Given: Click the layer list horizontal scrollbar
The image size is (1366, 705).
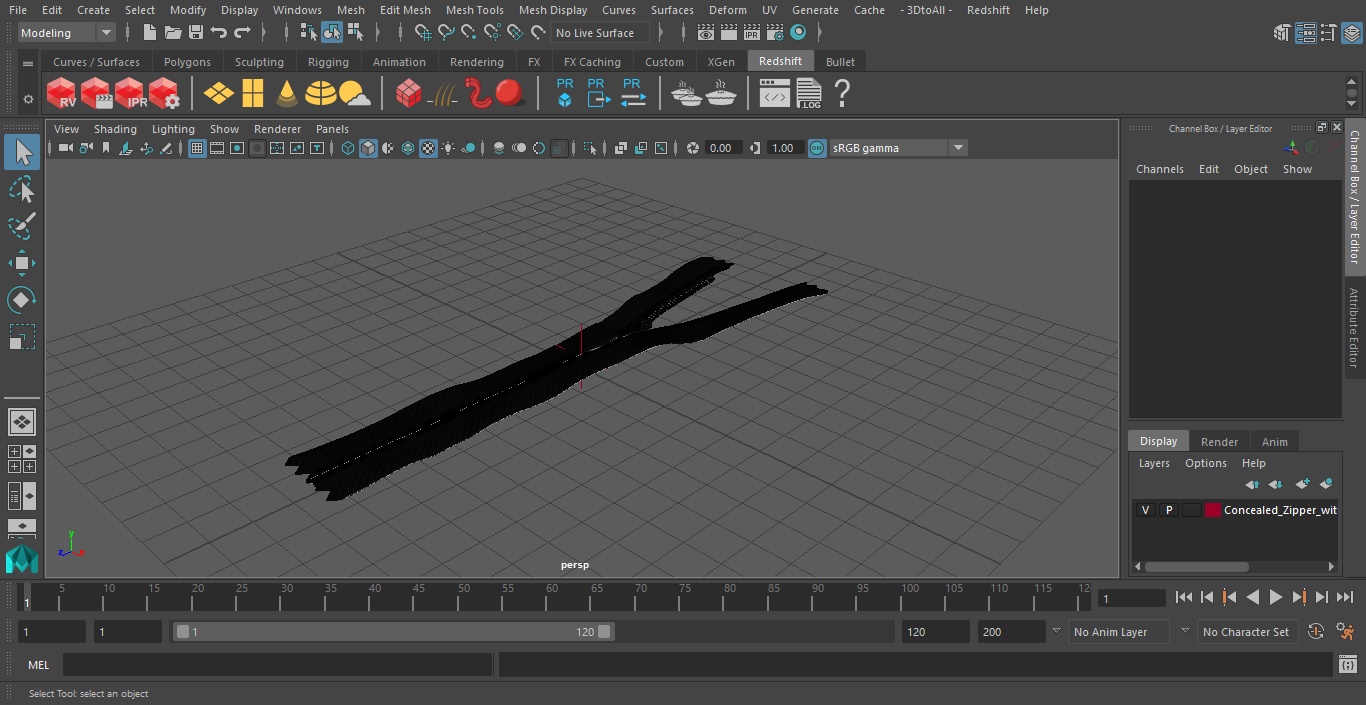Looking at the screenshot, I should coord(1197,566).
